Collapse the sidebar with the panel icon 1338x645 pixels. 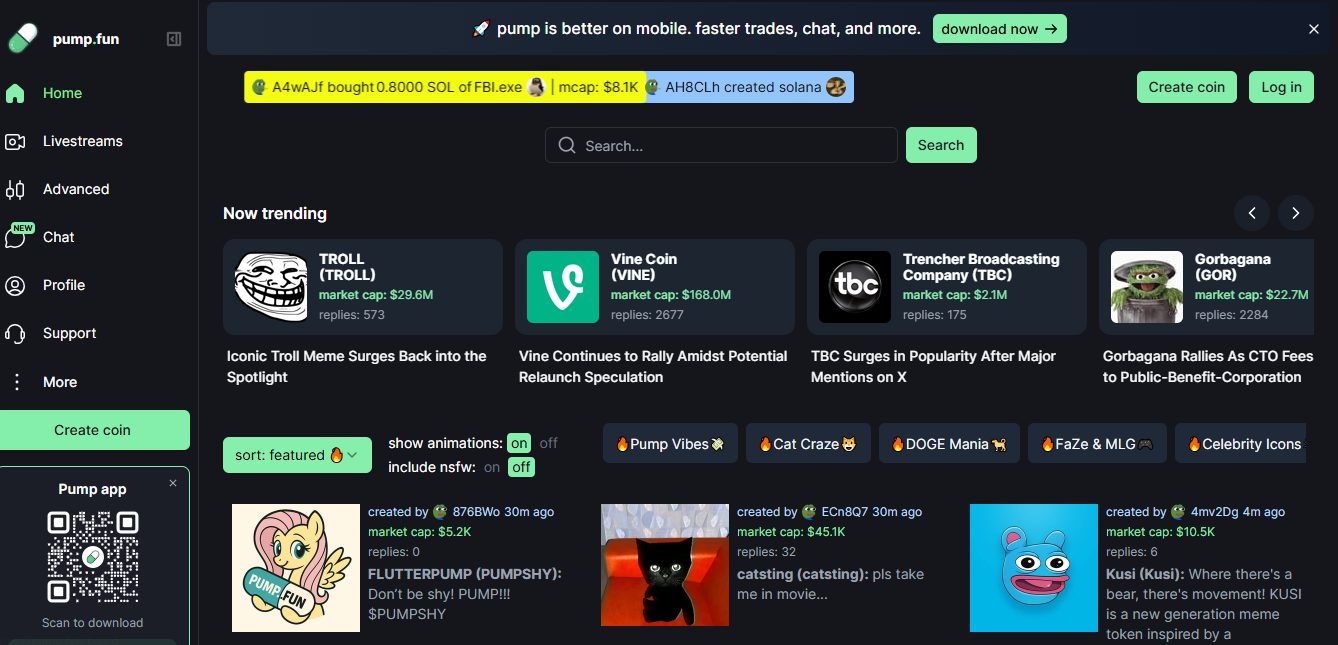click(174, 39)
